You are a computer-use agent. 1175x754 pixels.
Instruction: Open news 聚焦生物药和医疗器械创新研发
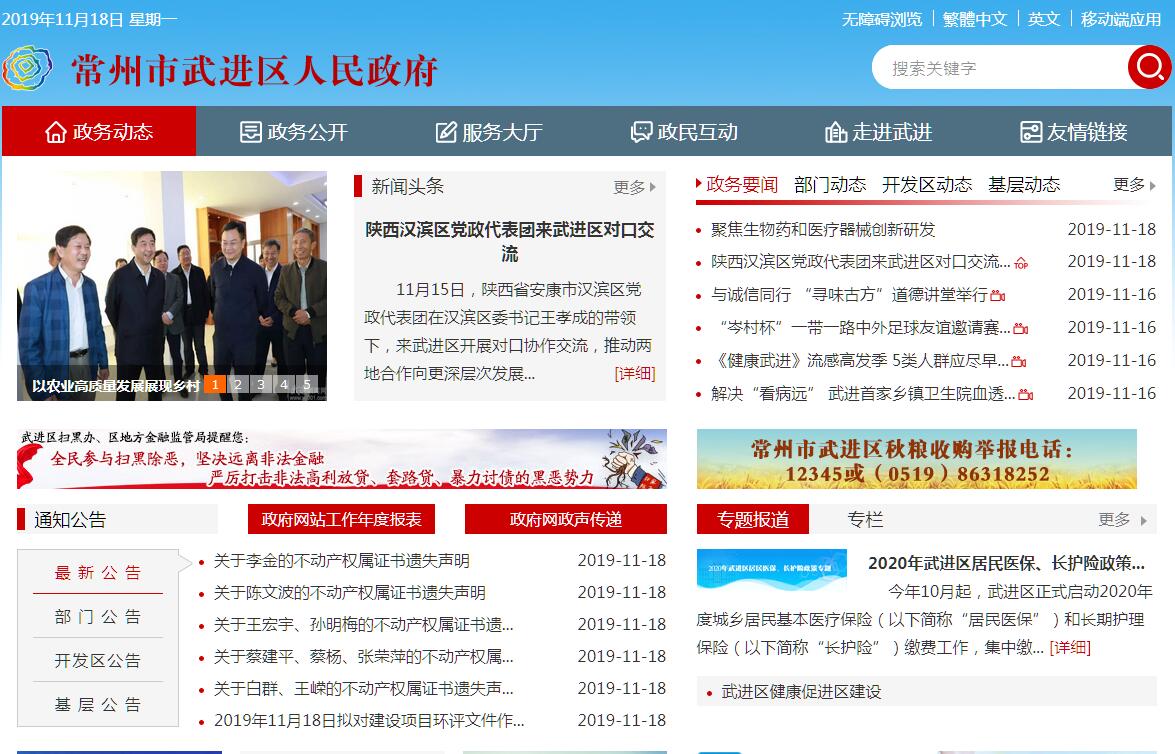coord(823,229)
